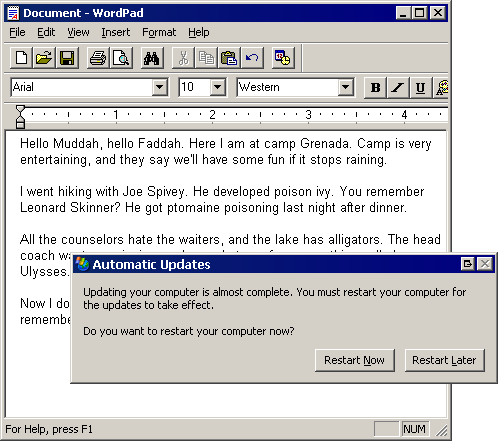
Task: Expand the Arial font dropdown
Action: coord(160,87)
